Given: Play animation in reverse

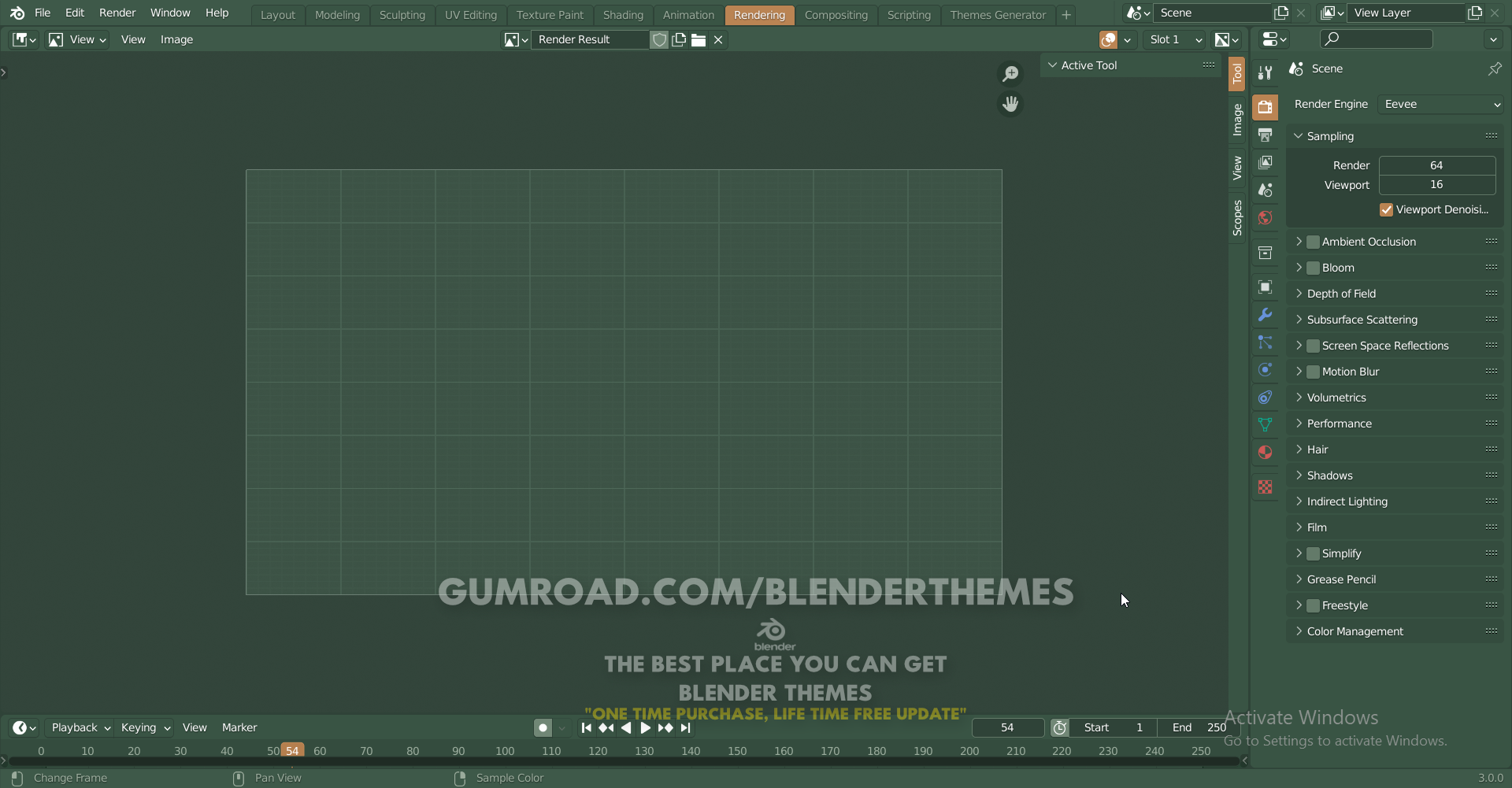Looking at the screenshot, I should point(626,728).
